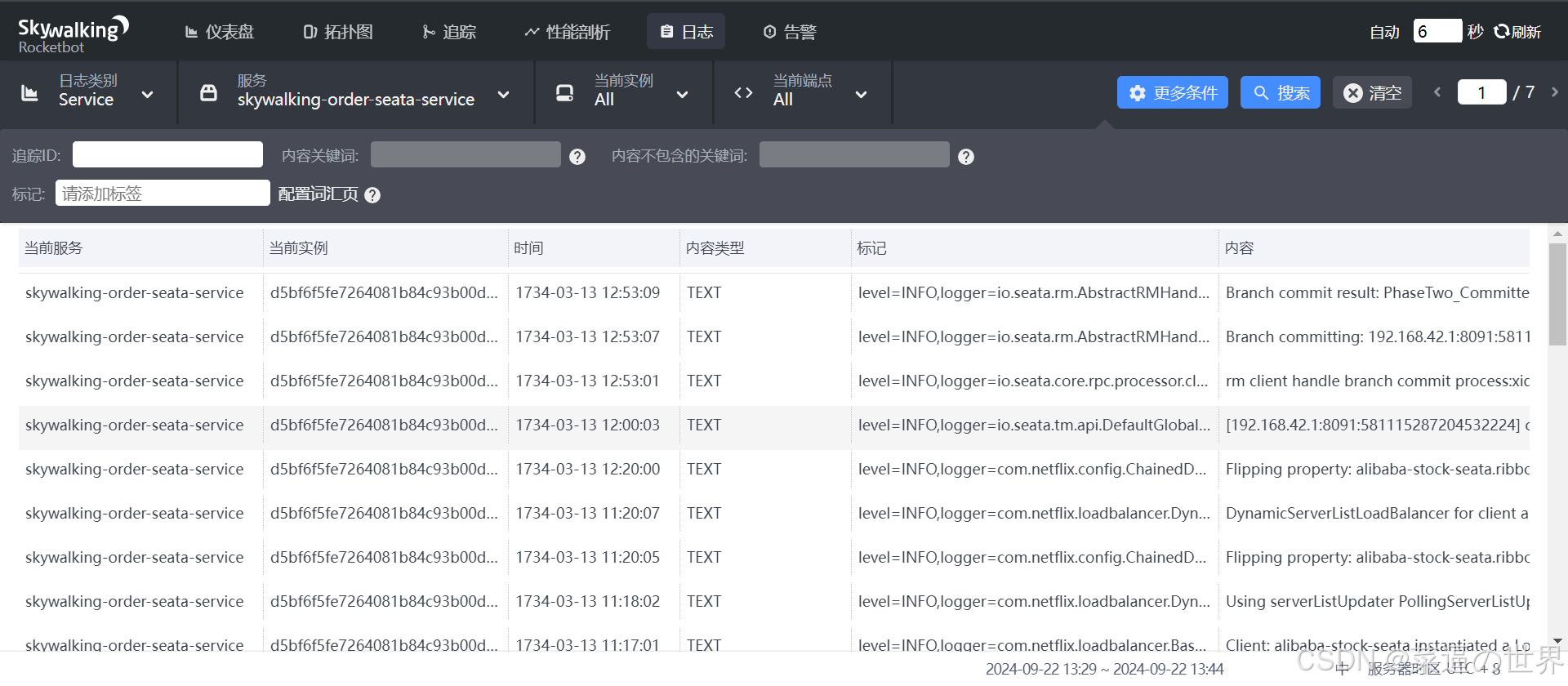The height and width of the screenshot is (686, 1568).
Task: Click the 刷新 refresh button
Action: (x=1517, y=32)
